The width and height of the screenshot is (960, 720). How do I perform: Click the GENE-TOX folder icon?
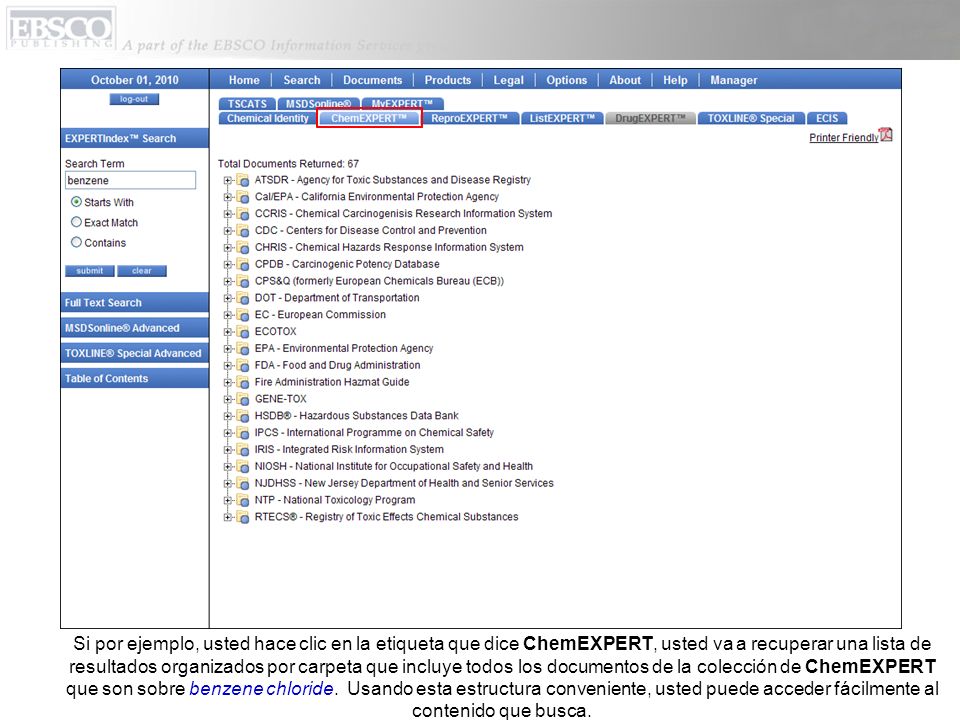coord(243,399)
